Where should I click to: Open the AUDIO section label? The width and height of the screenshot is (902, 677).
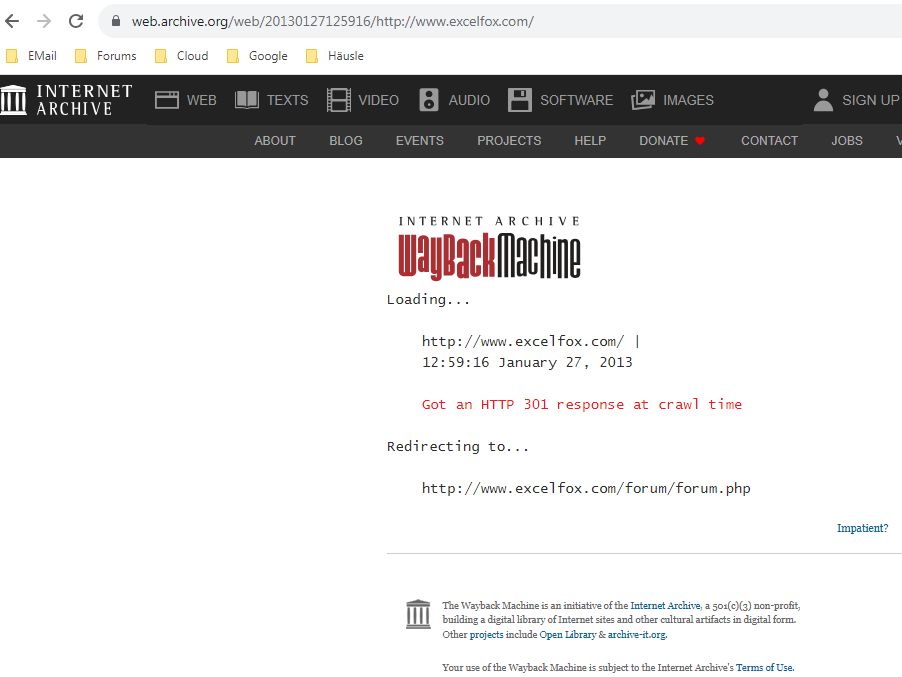(469, 100)
